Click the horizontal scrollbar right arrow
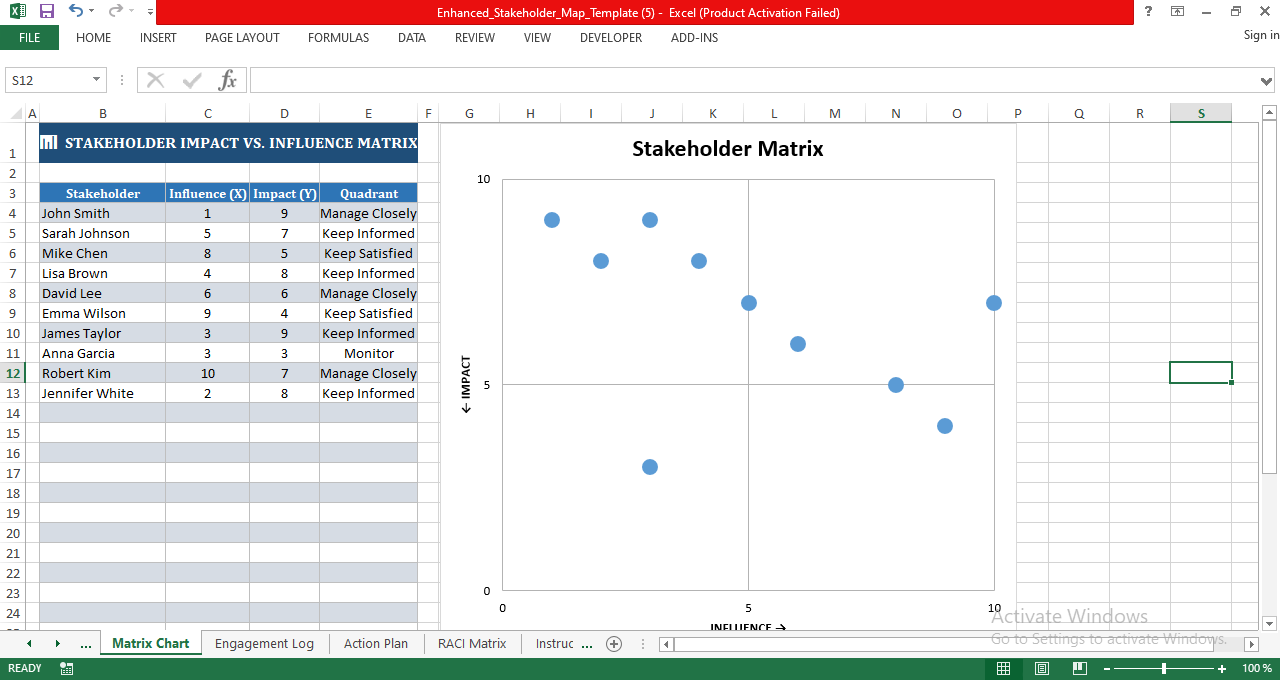The image size is (1280, 680). click(x=1251, y=644)
